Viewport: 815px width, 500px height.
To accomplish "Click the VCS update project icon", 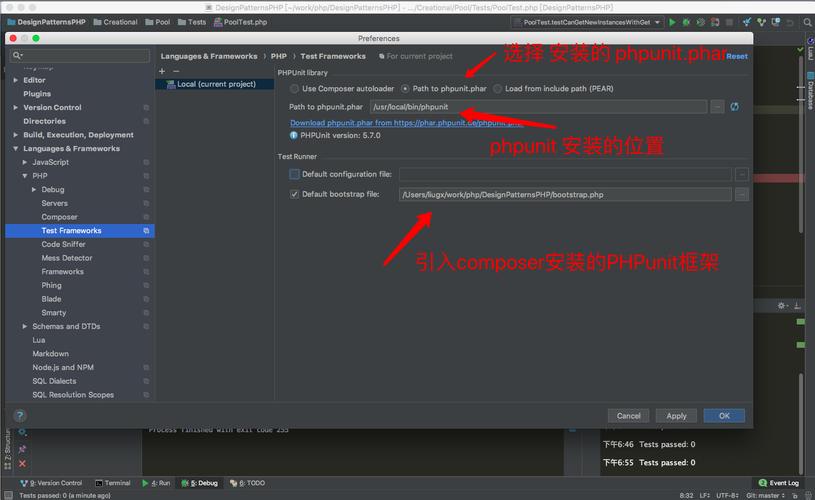I will (x=747, y=22).
